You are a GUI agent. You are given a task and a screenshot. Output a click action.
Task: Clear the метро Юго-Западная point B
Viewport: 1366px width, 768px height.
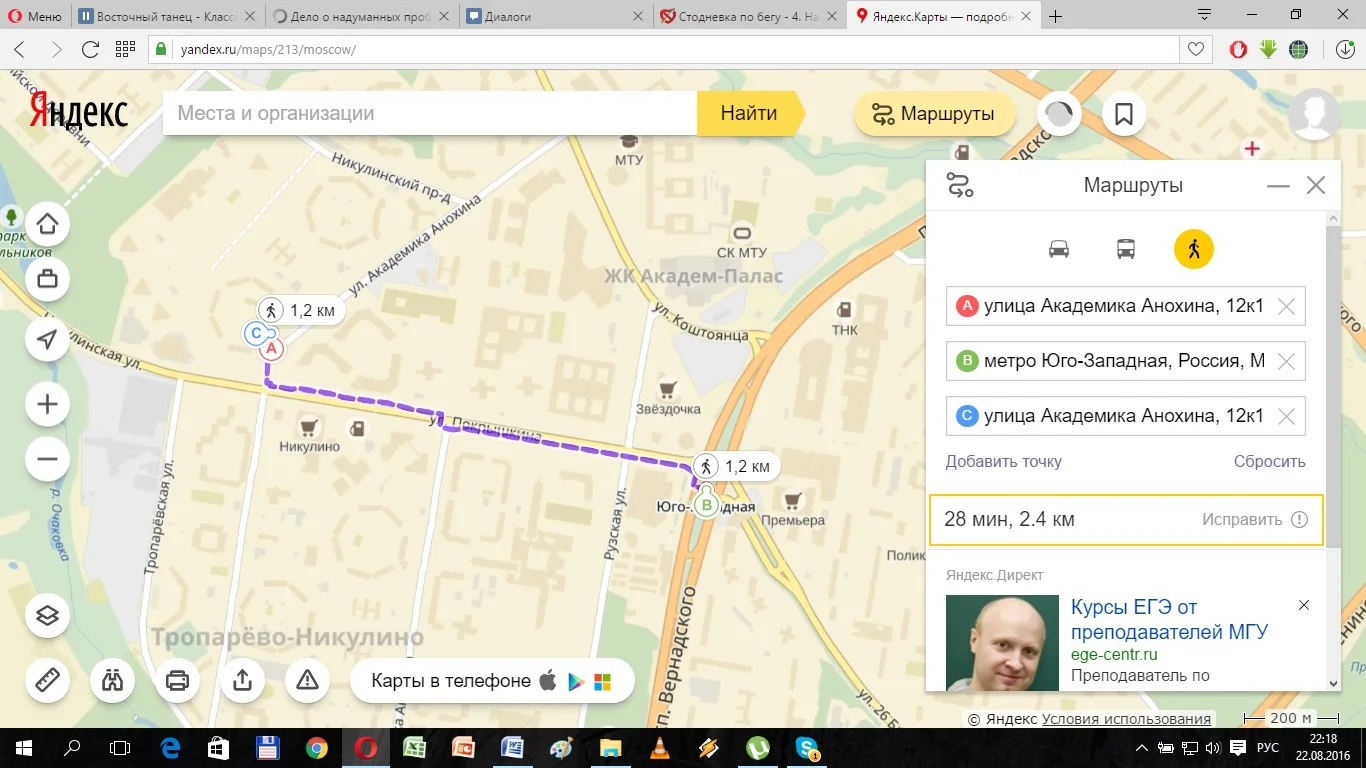coord(1287,362)
